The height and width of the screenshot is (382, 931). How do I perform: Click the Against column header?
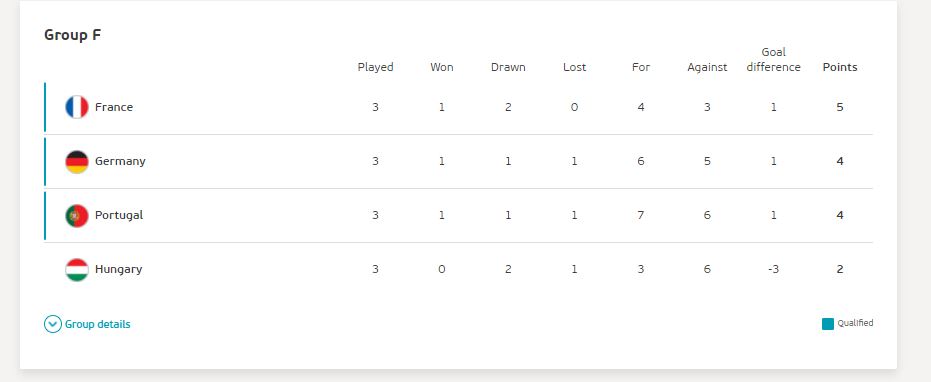[707, 68]
